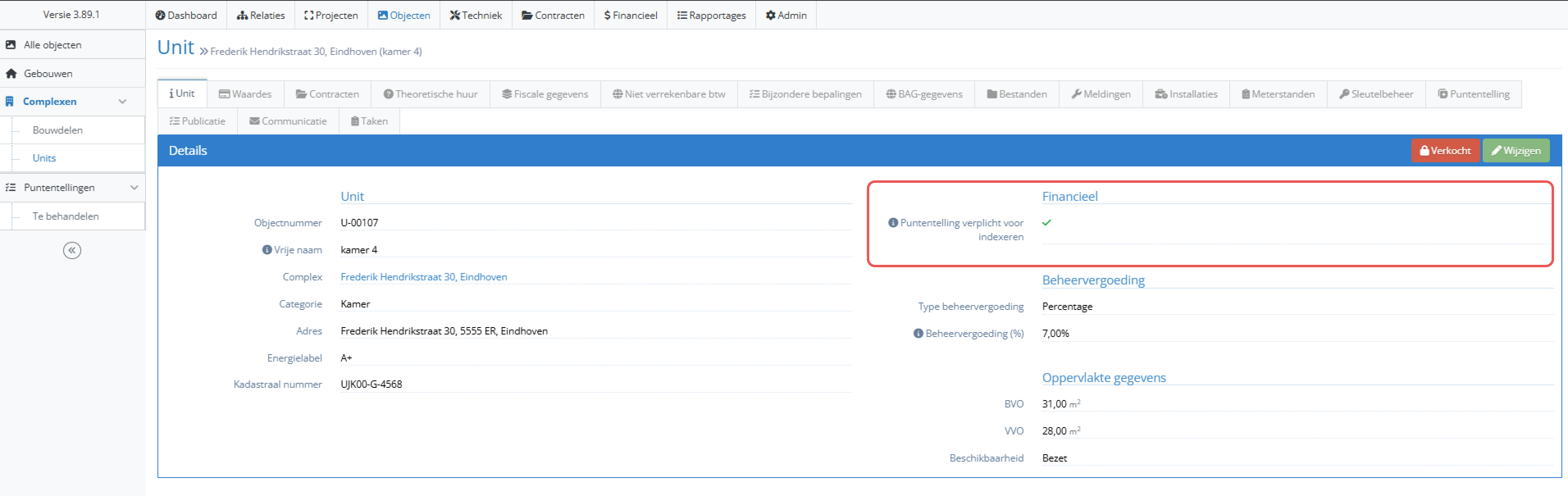The height and width of the screenshot is (496, 1568).
Task: Click green checkmark for Puntentelling verplicht
Action: pos(1046,223)
